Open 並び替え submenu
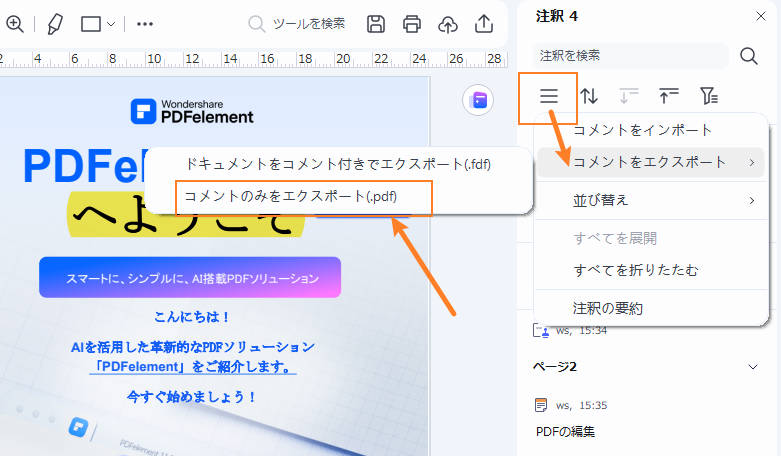 651,201
